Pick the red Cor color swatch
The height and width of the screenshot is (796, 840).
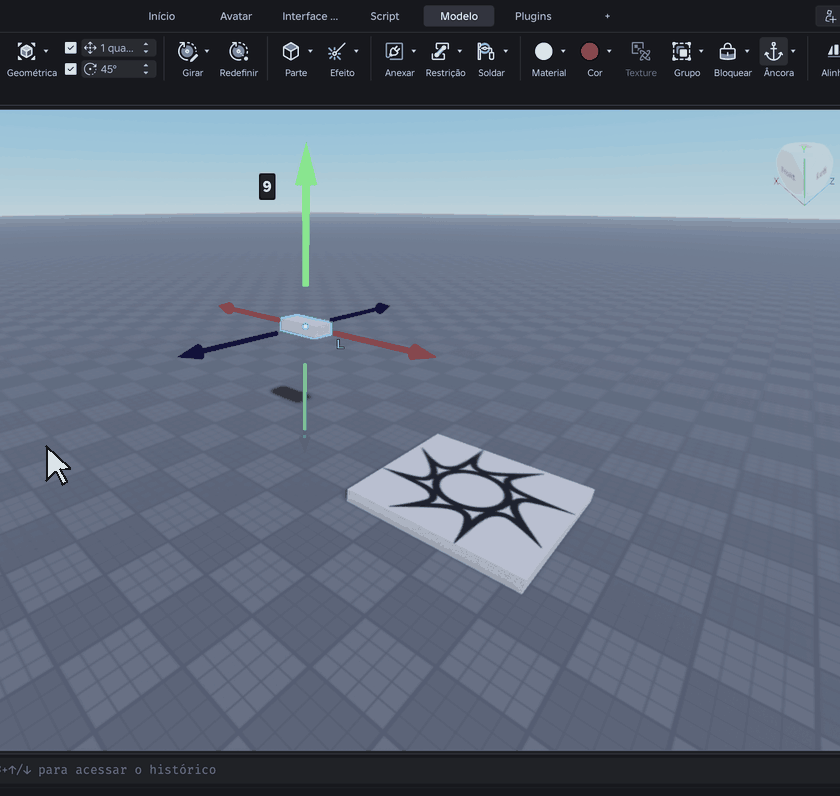pyautogui.click(x=589, y=51)
